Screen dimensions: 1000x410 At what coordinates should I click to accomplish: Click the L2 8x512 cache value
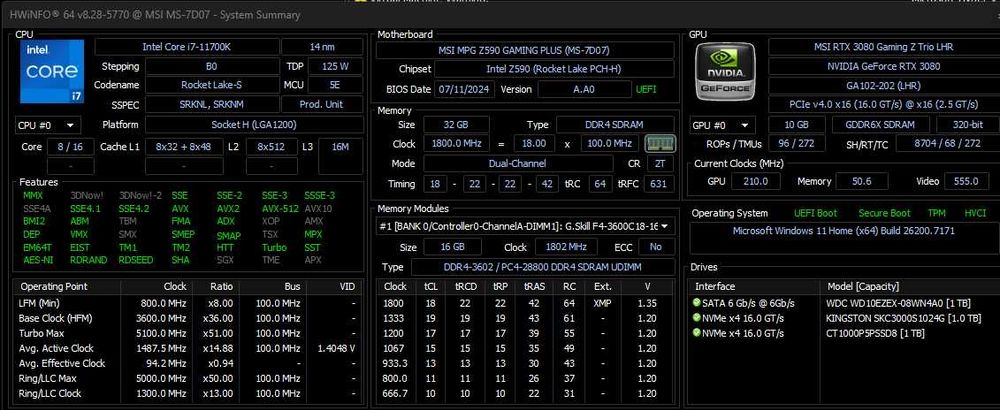pos(272,147)
